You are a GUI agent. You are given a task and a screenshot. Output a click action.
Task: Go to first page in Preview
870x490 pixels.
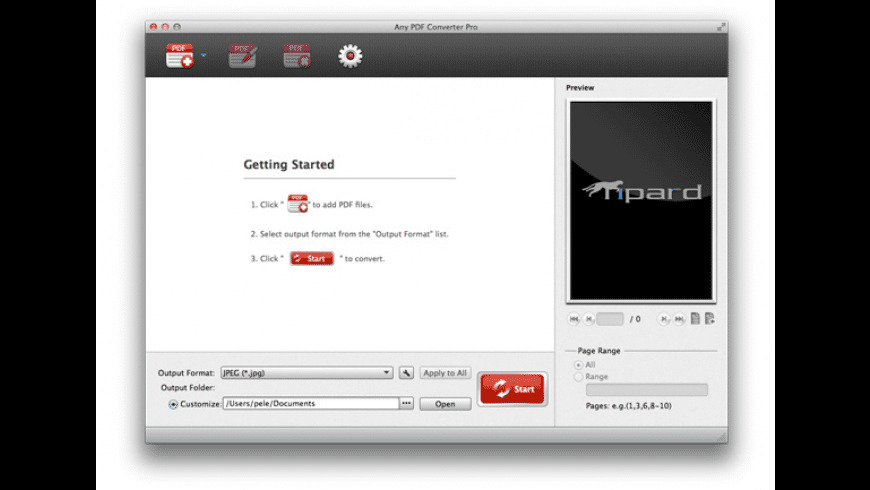tap(574, 319)
